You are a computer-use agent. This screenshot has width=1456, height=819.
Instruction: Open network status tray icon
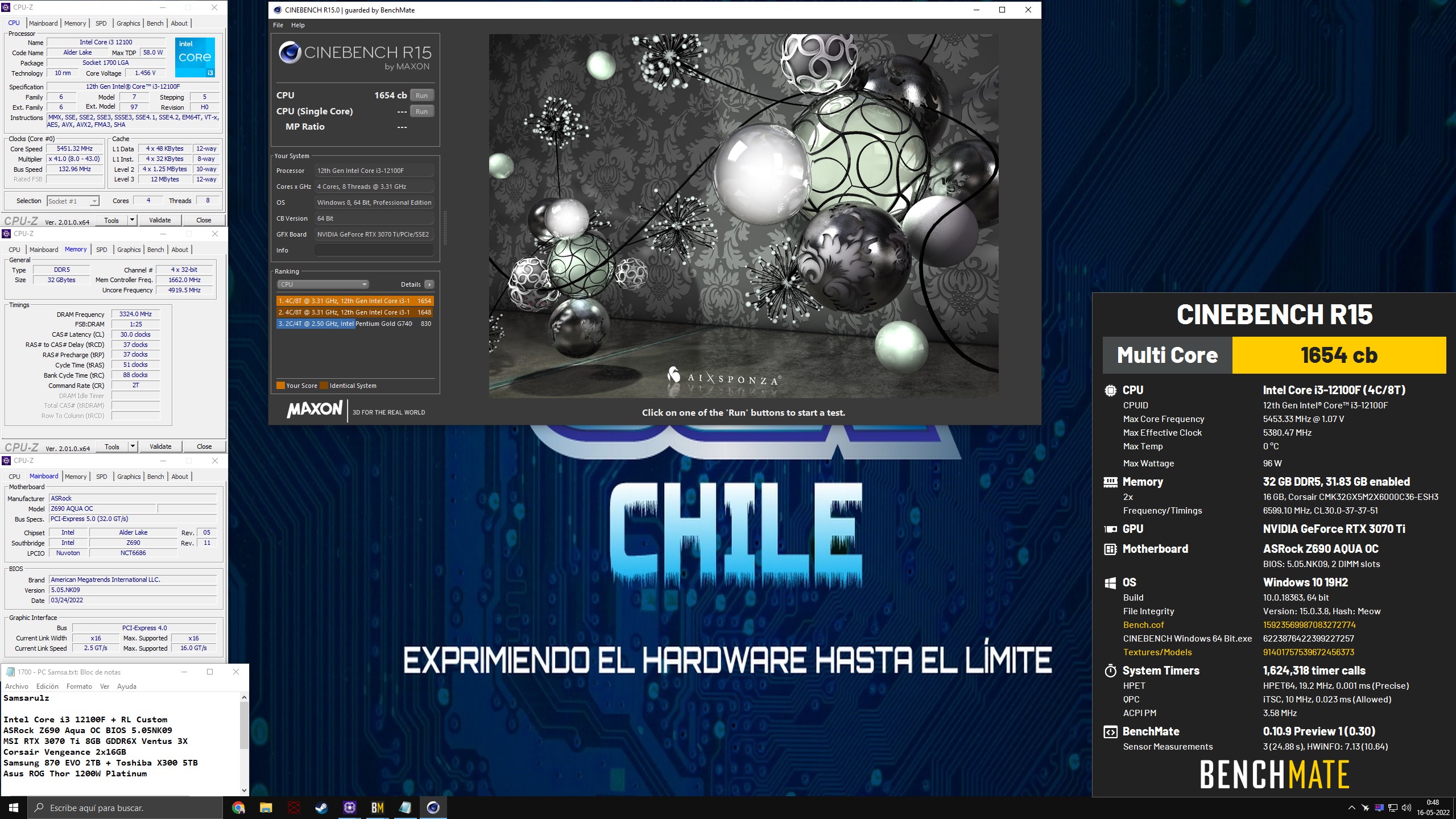[x=1393, y=808]
